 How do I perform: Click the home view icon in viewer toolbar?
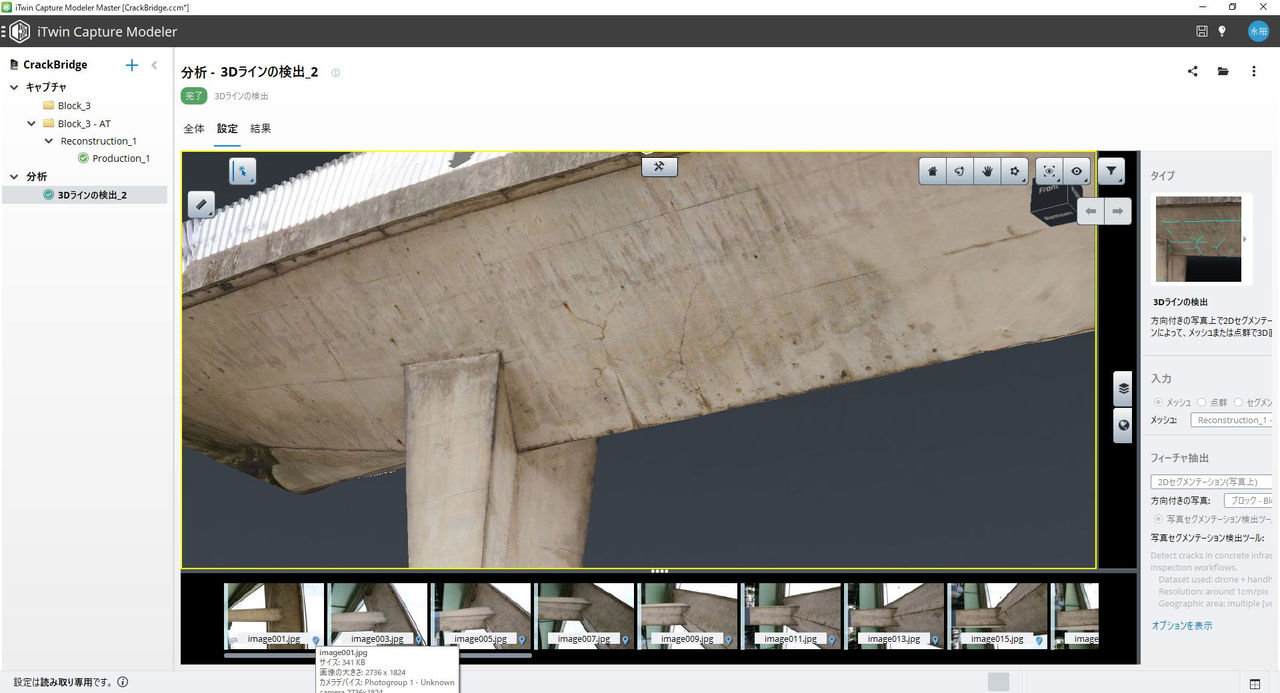pos(932,171)
